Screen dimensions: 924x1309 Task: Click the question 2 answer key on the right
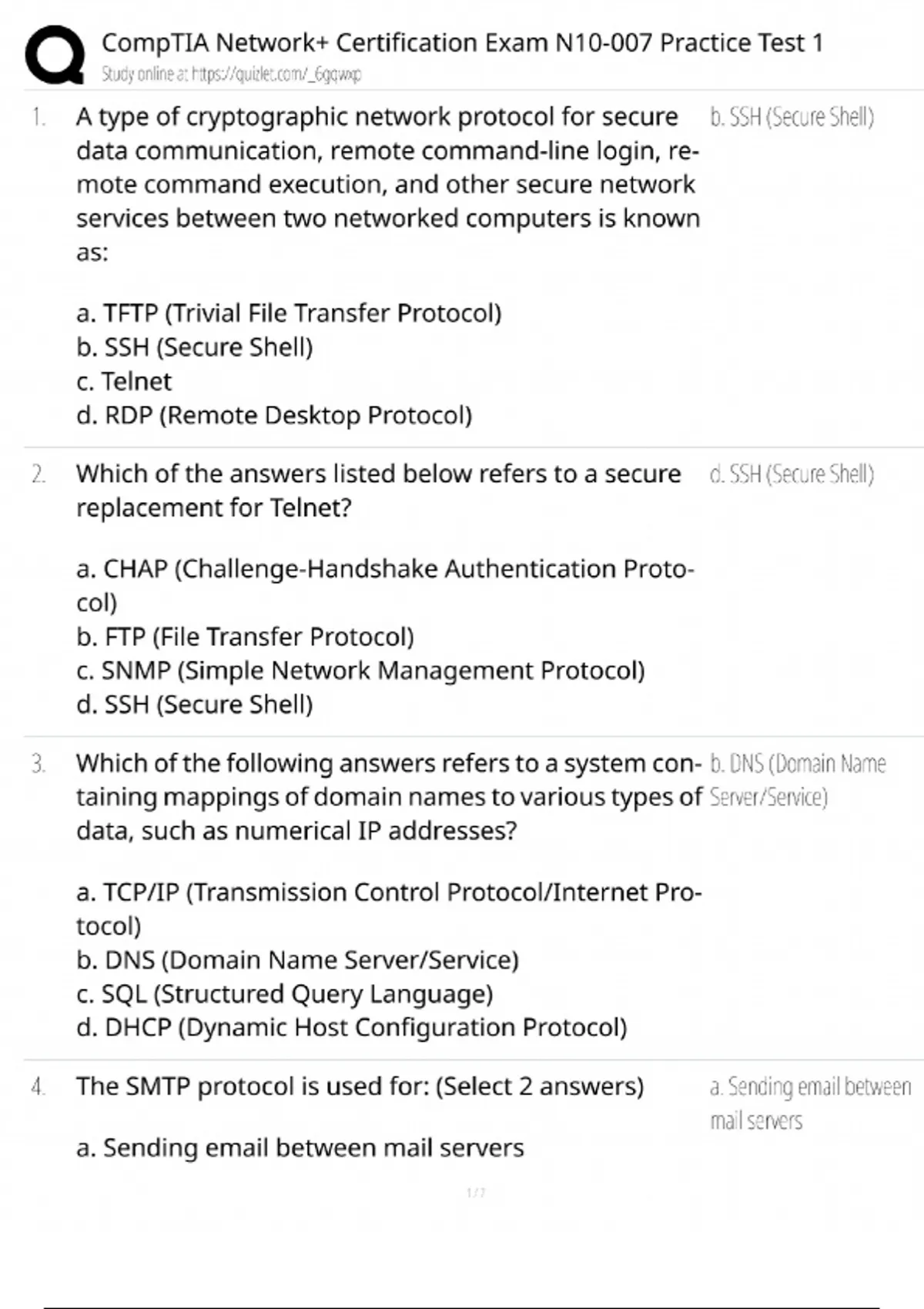coord(792,474)
